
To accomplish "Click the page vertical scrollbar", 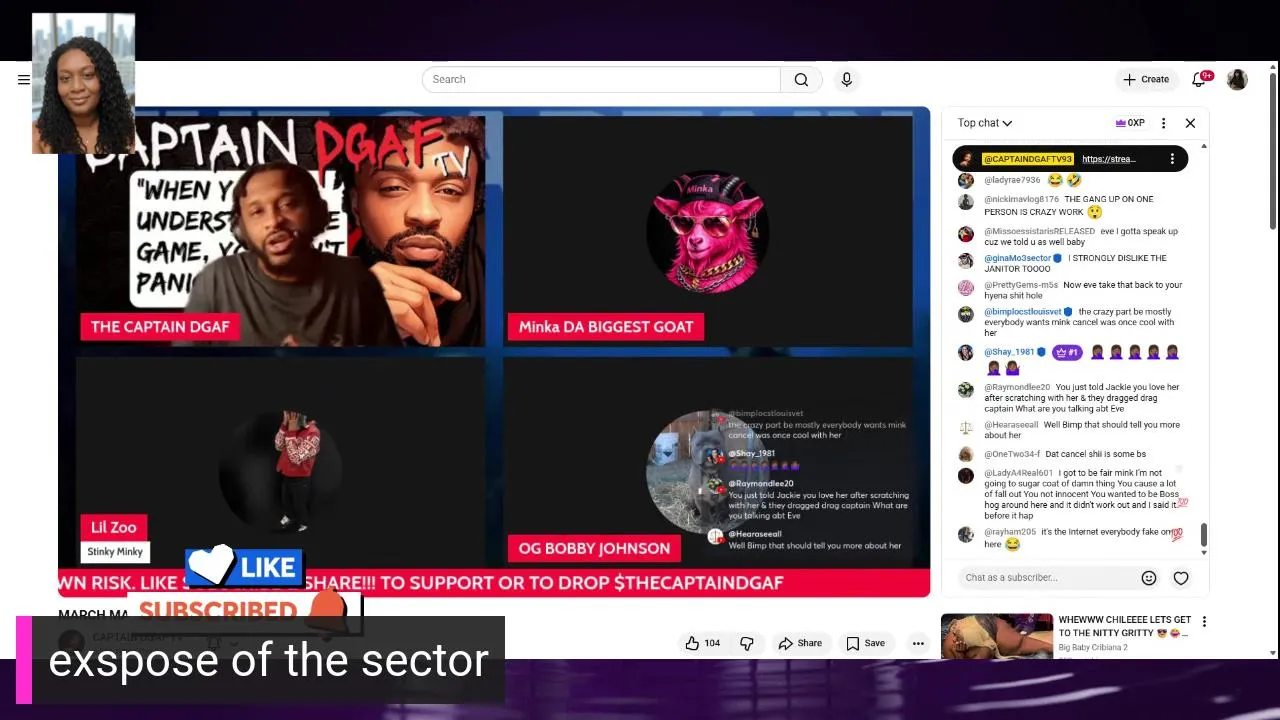I will 1273,150.
